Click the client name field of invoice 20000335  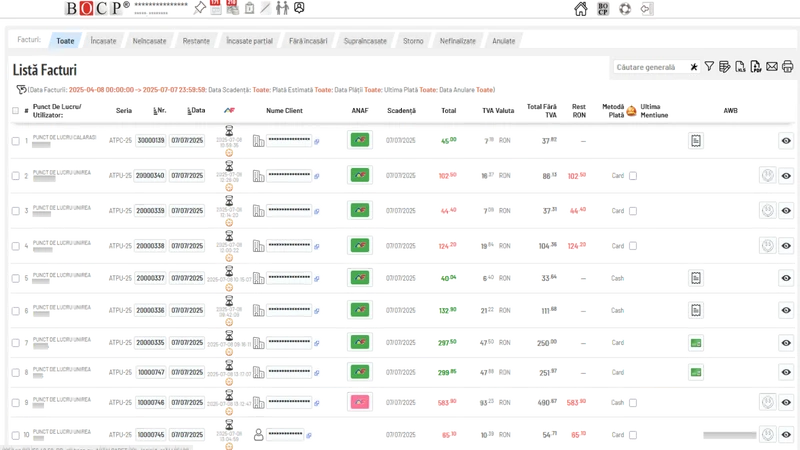pos(289,342)
